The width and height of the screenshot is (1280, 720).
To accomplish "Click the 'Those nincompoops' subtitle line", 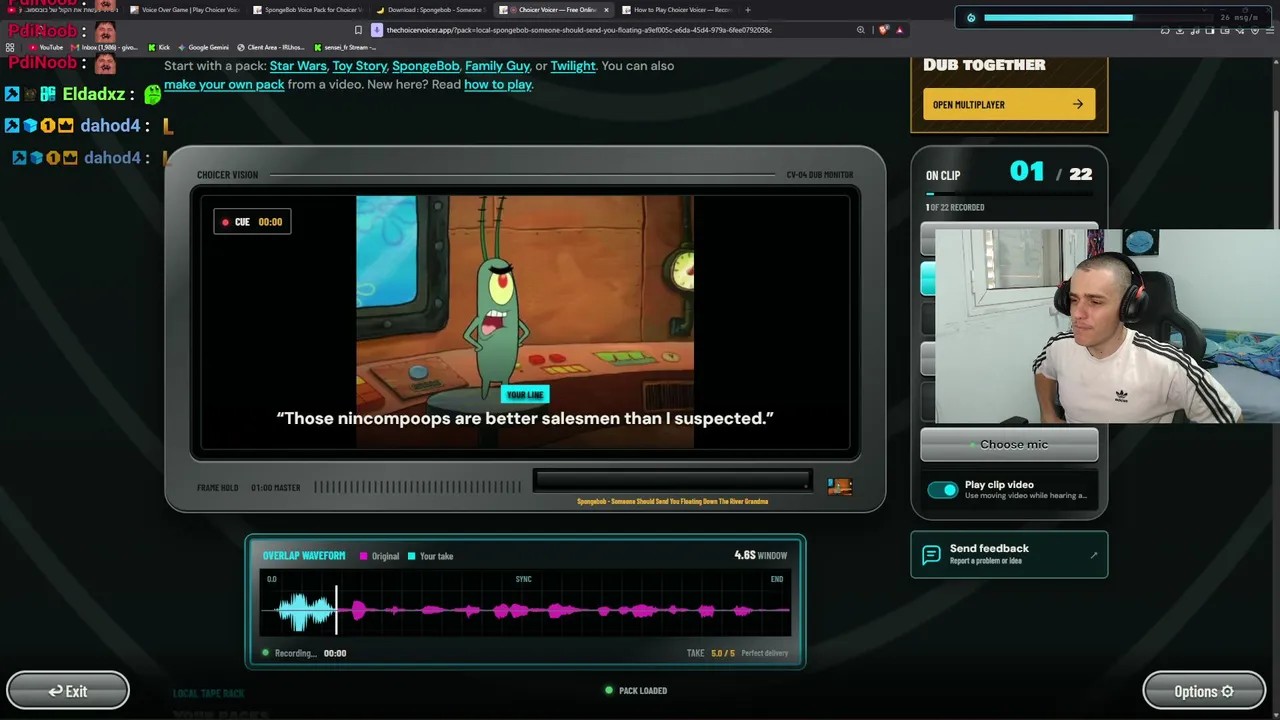I will (525, 418).
